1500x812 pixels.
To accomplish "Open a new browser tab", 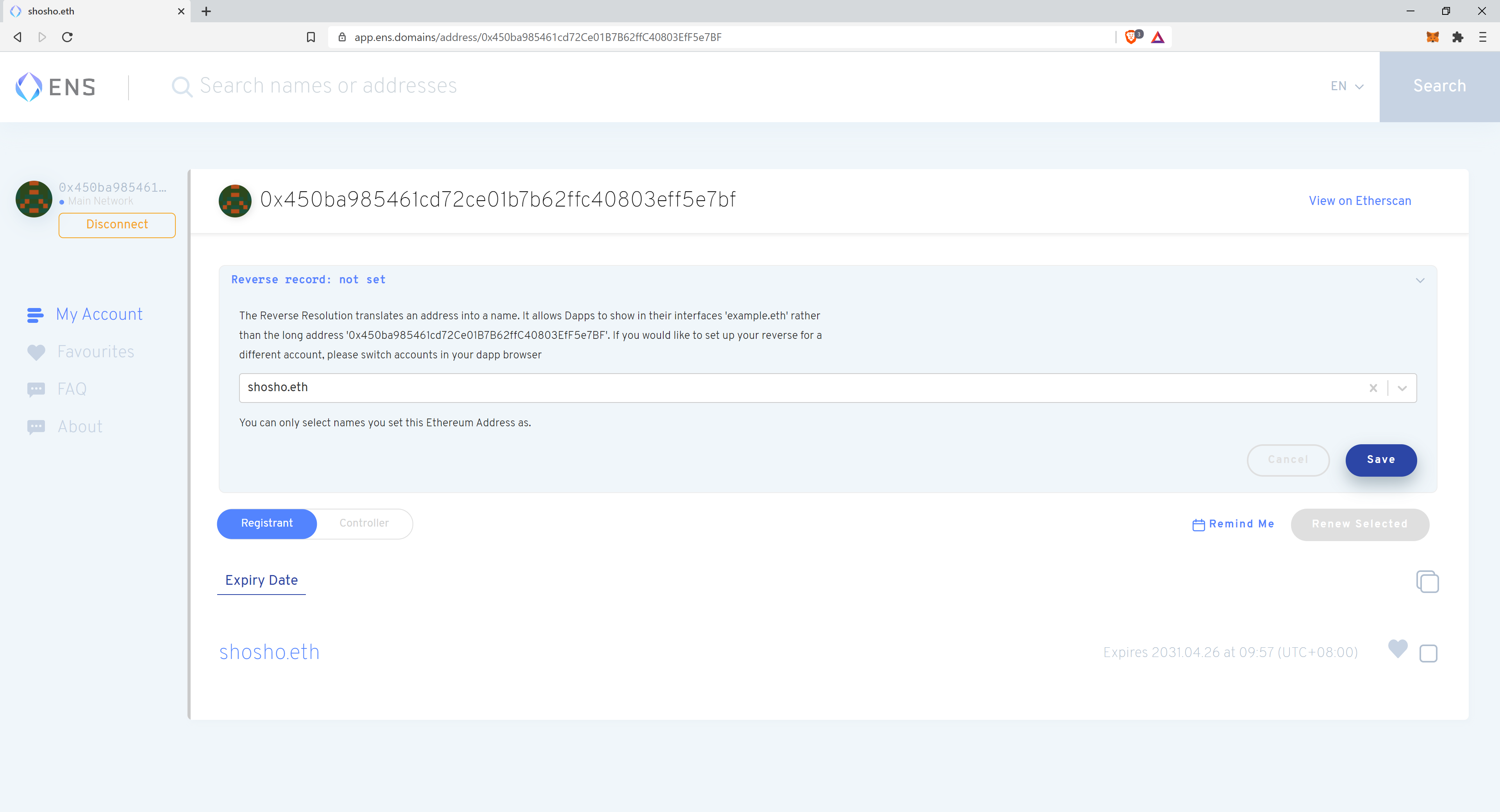I will (206, 11).
